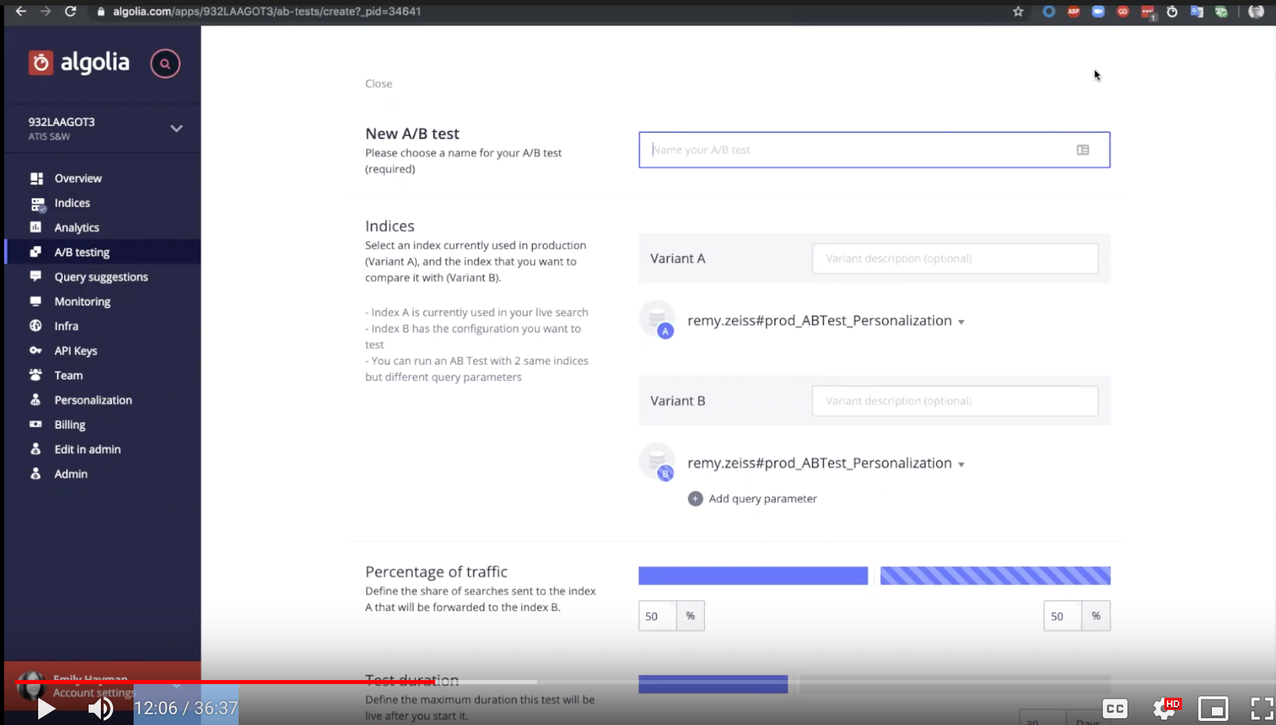This screenshot has width=1276, height=725.
Task: Click the Monitoring screen icon
Action: tap(36, 301)
